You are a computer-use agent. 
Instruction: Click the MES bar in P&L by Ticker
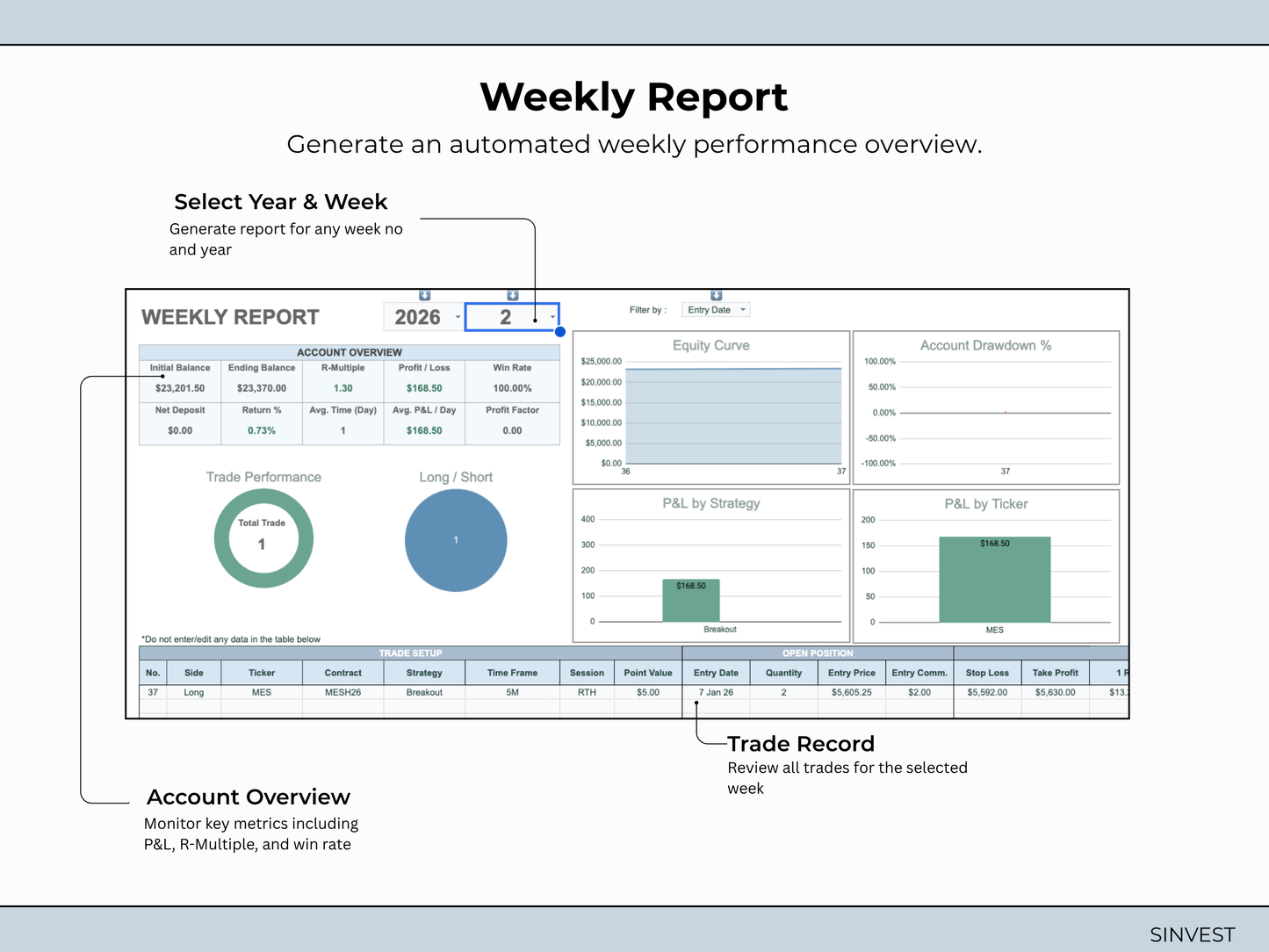[995, 580]
